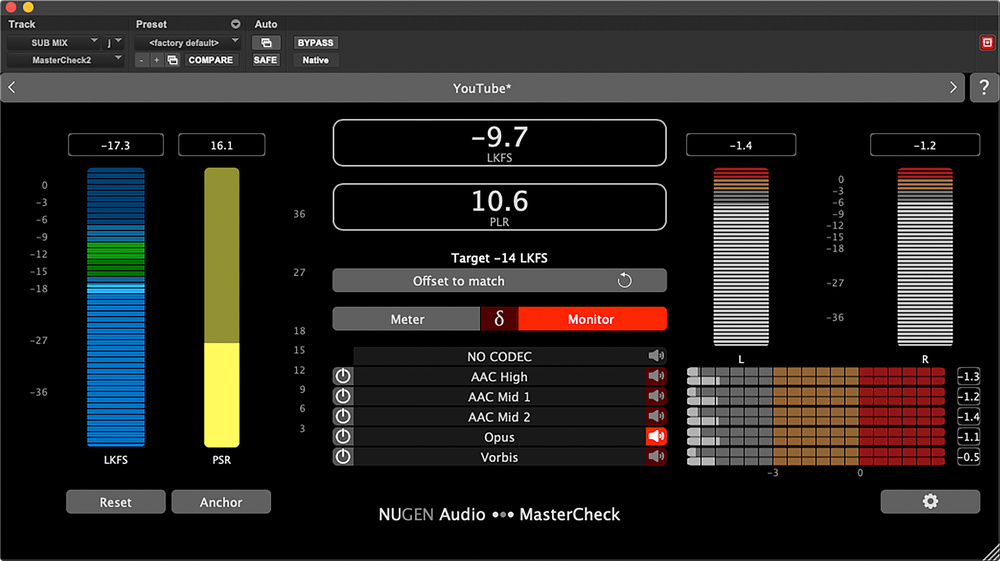Open the factory default preset dropdown

click(x=188, y=43)
